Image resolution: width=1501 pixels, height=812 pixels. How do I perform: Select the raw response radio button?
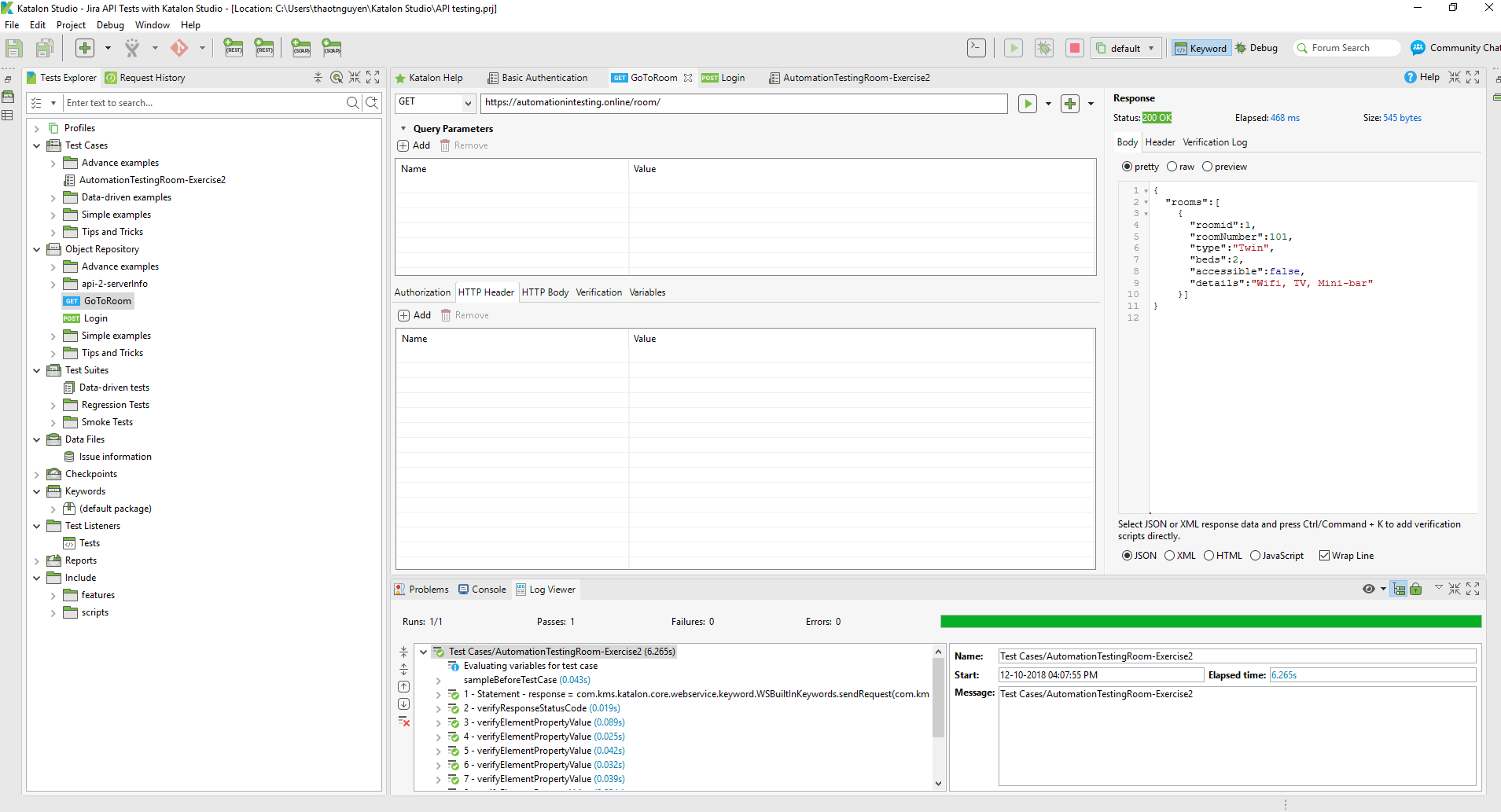pyautogui.click(x=1172, y=167)
